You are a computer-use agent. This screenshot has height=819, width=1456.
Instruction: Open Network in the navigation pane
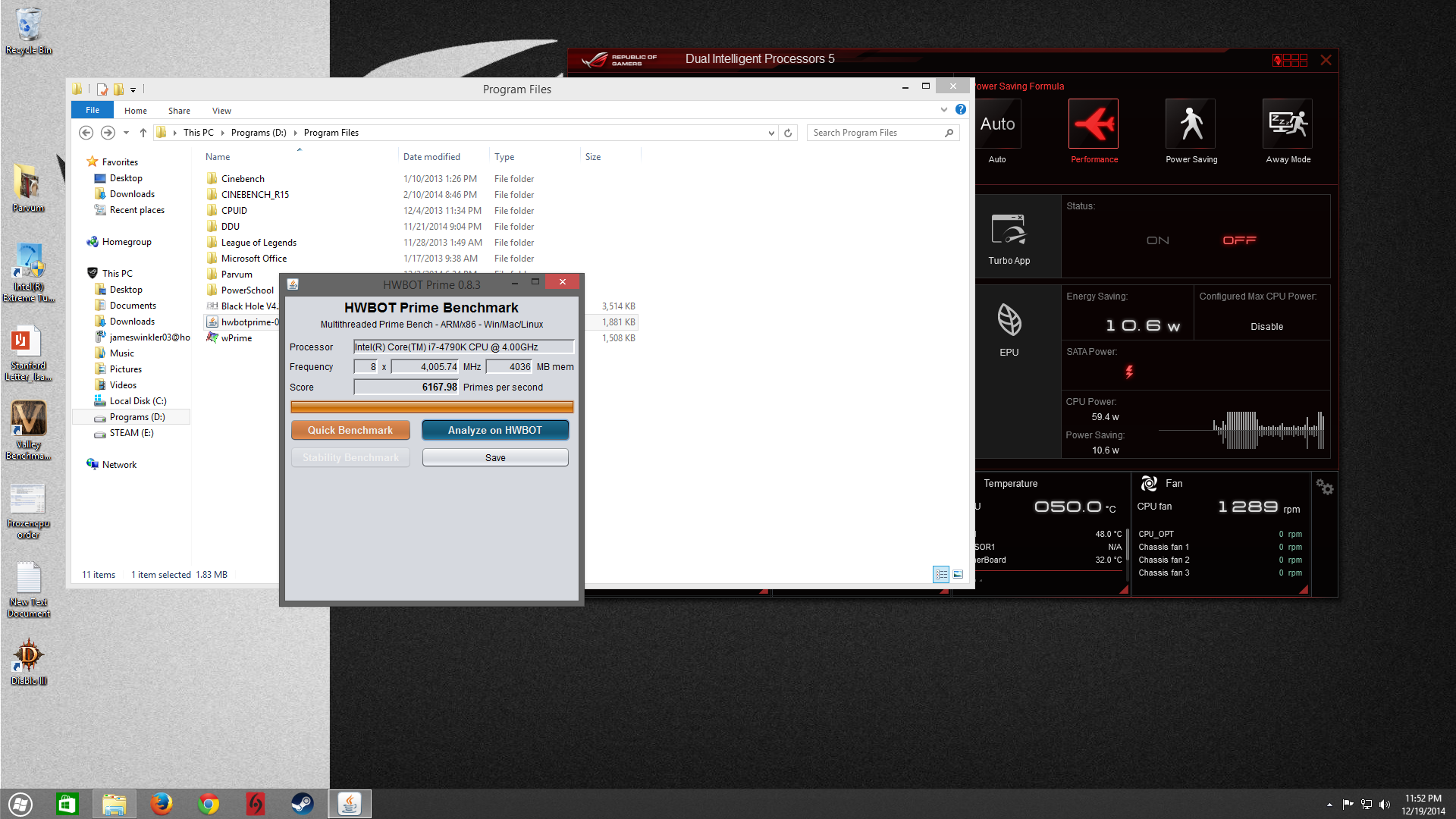[119, 465]
